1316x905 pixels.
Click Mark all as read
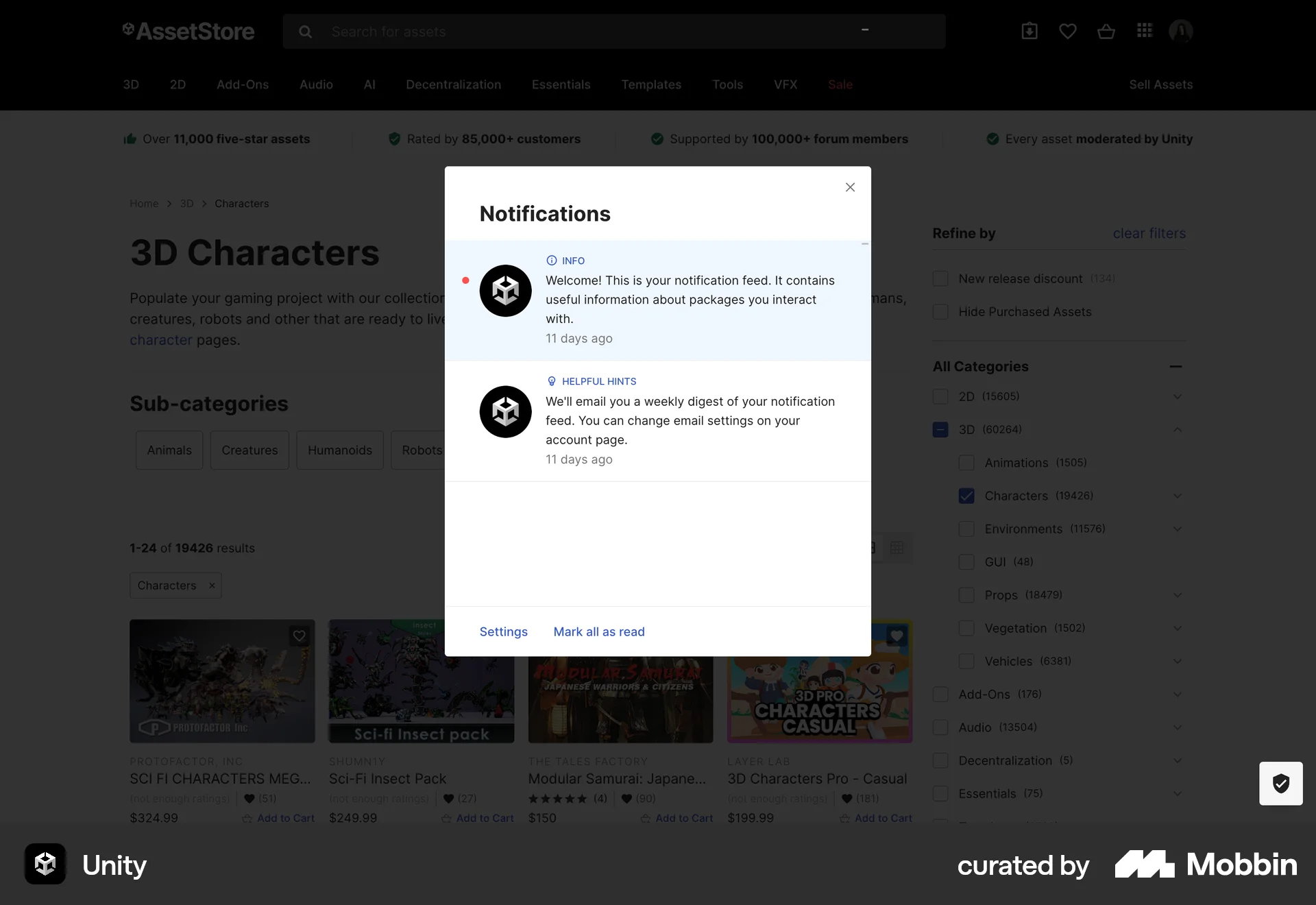click(599, 631)
